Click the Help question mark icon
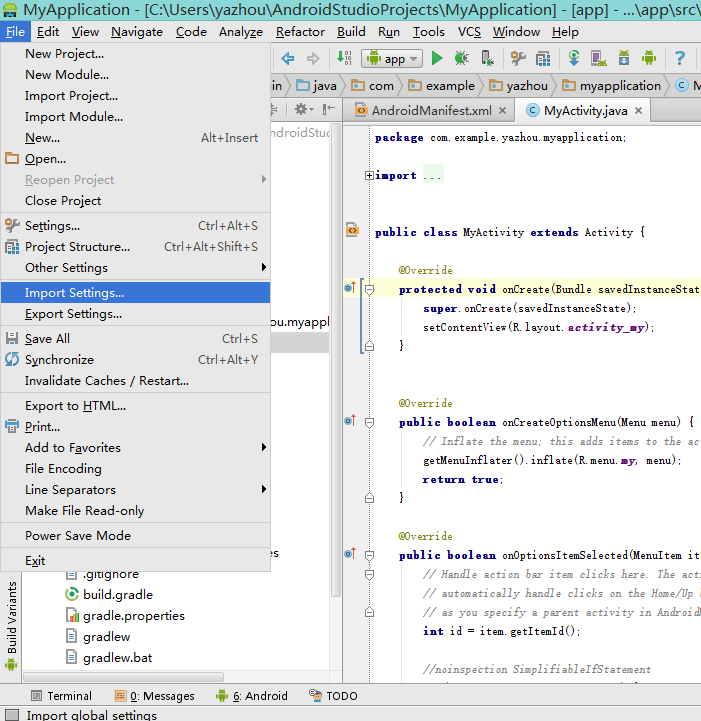Screen dimensions: 701x721 click(680, 58)
